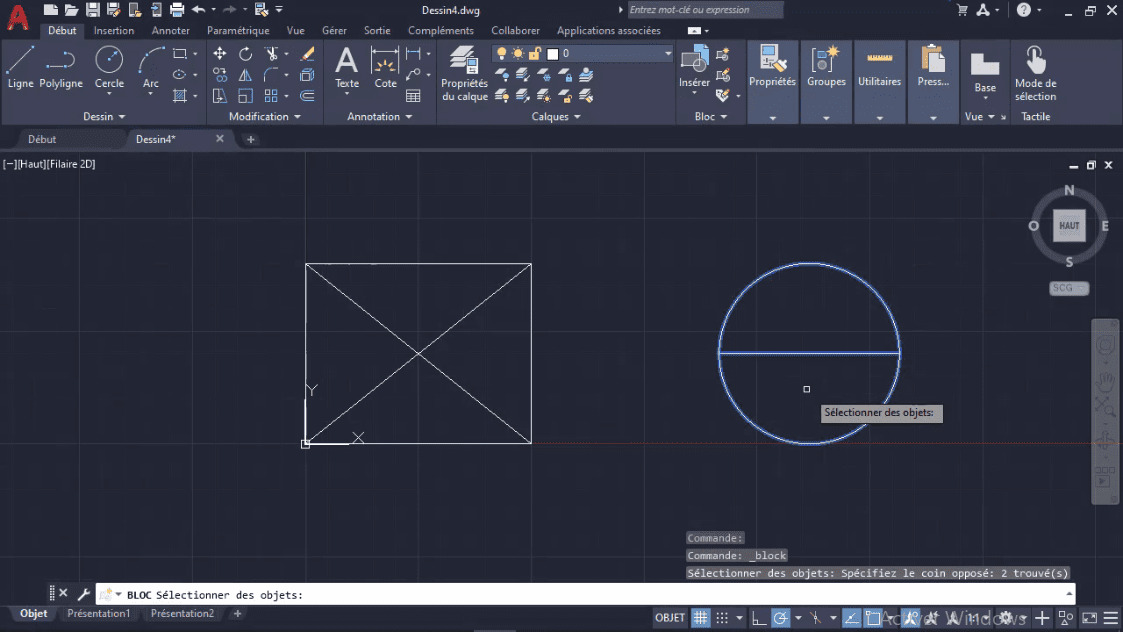The image size is (1123, 632).
Task: Select the Texte annotation tool
Action: tap(347, 67)
